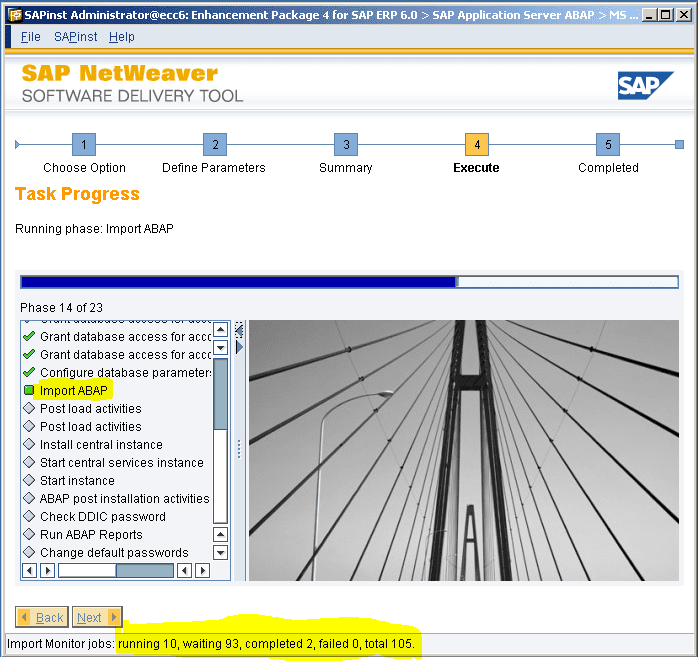Screen dimensions: 698x662
Task: Click step 4 Execute marker
Action: pyautogui.click(x=477, y=144)
